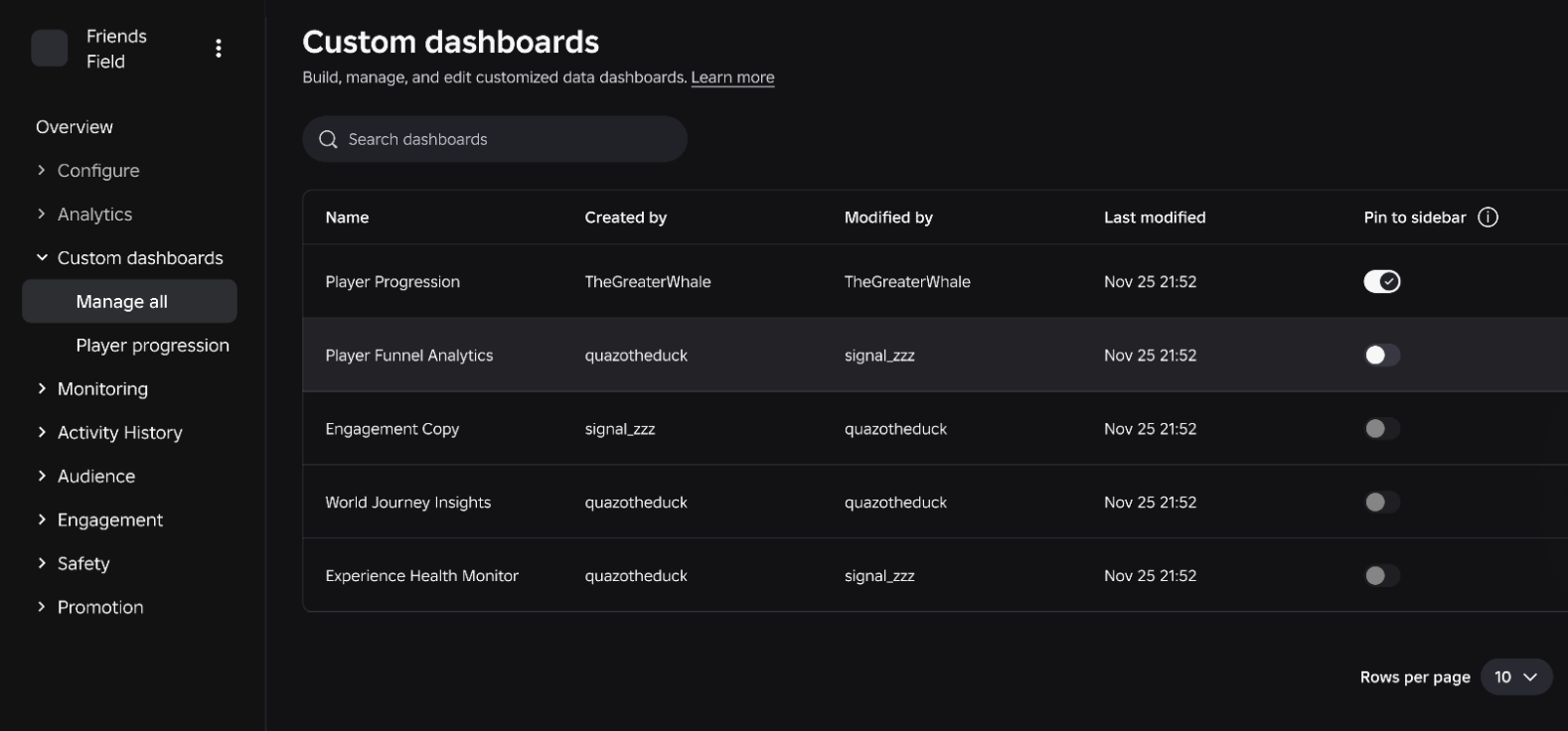
Task: Toggle pin for Player Funnel Analytics
Action: (1381, 356)
